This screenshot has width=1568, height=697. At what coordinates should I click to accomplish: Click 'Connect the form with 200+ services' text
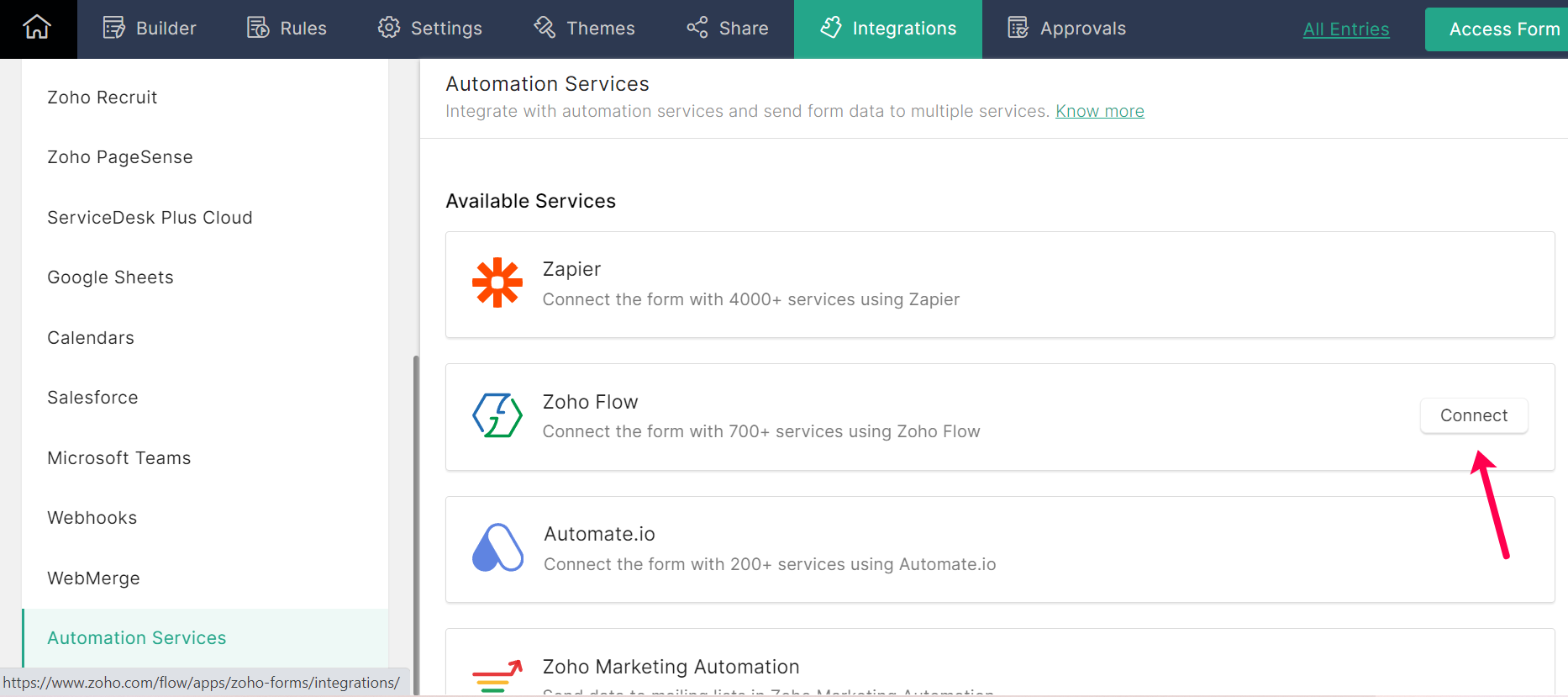770,564
